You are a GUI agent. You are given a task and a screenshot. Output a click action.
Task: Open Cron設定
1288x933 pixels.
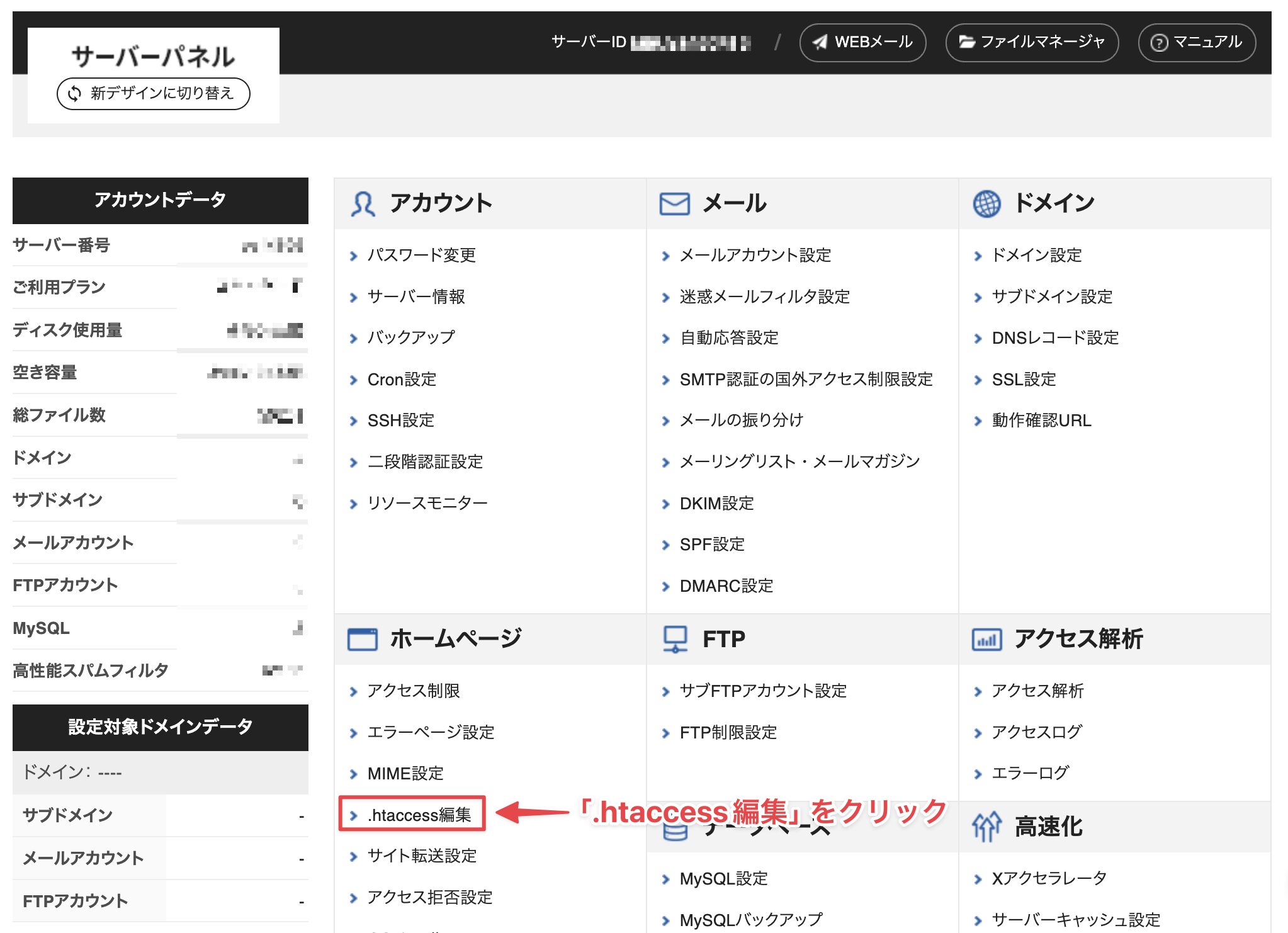[402, 380]
